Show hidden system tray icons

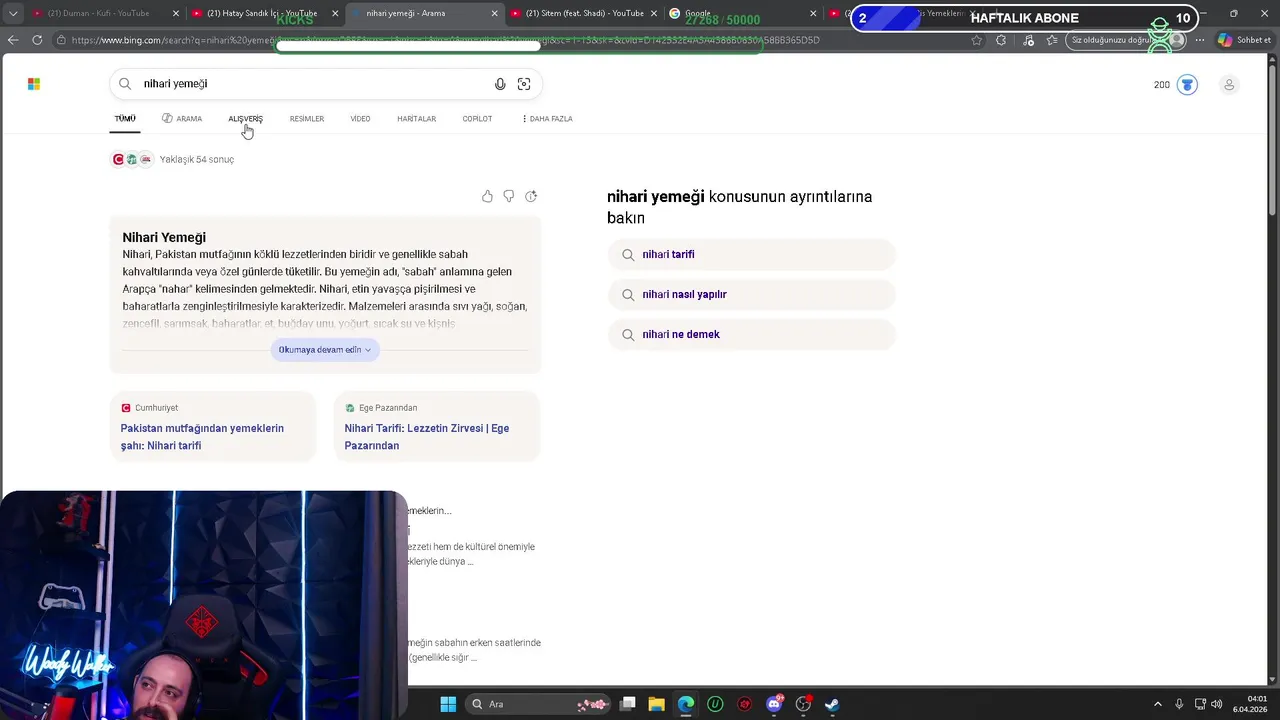[1158, 704]
